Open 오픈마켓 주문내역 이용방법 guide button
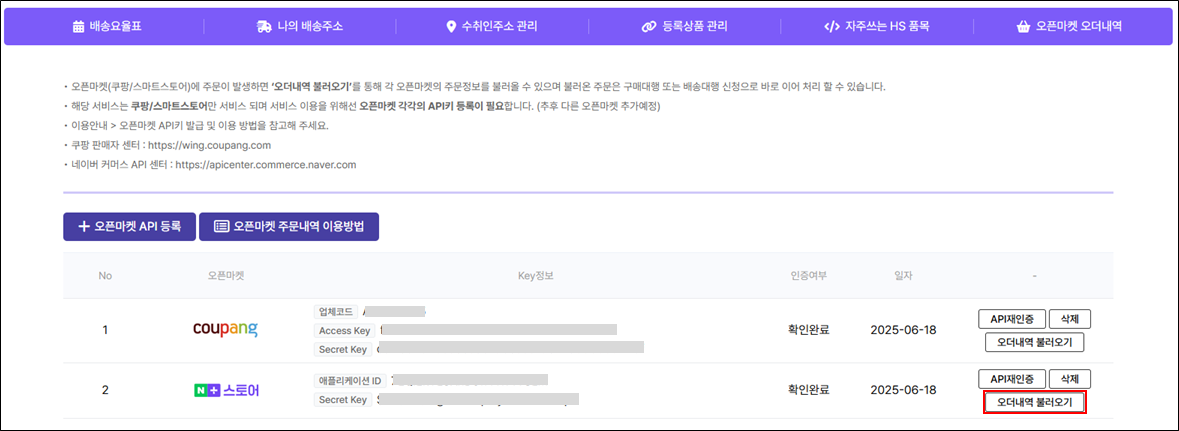The height and width of the screenshot is (431, 1179). click(x=289, y=227)
